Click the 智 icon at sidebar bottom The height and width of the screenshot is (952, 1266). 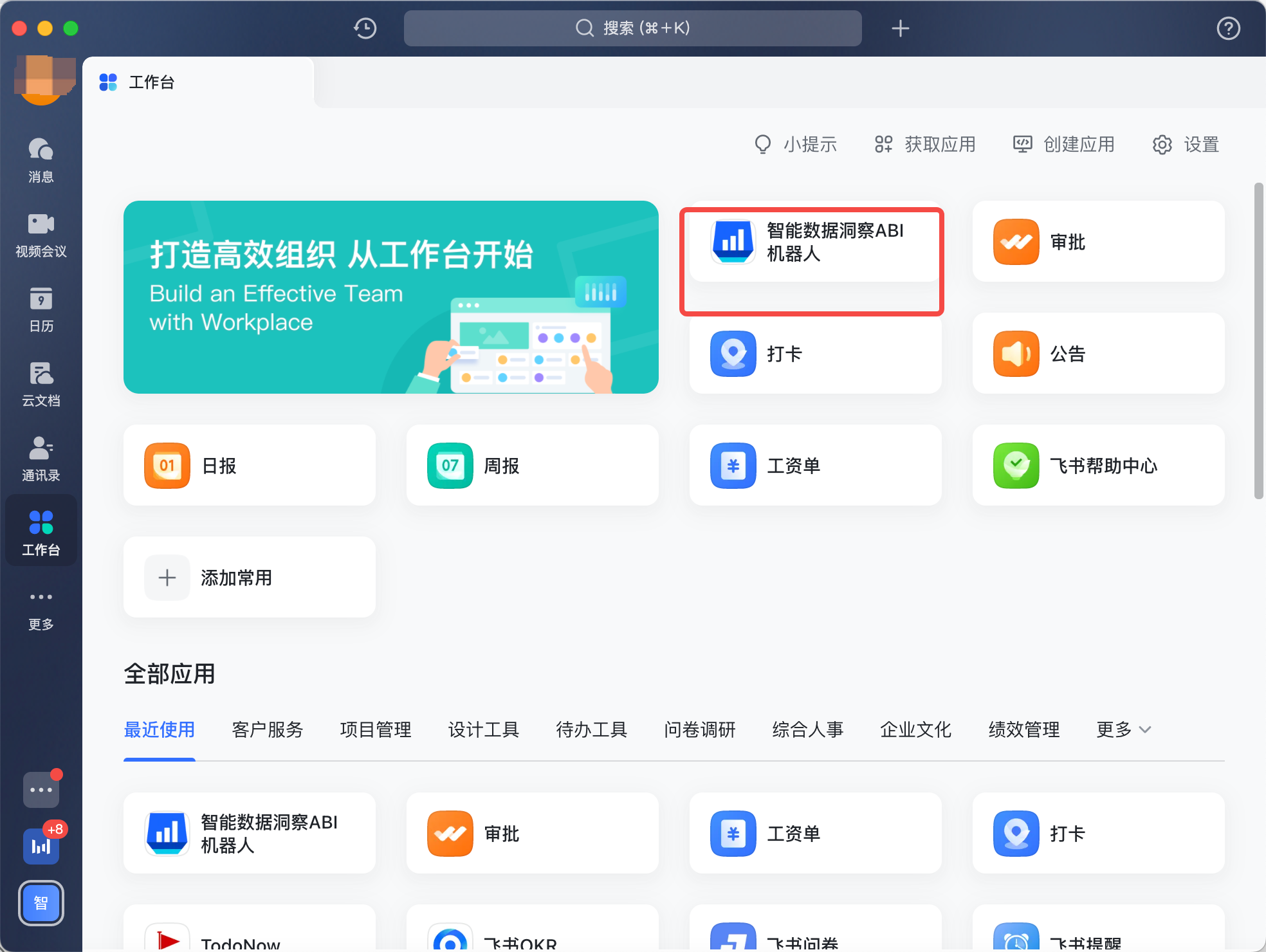click(x=41, y=903)
